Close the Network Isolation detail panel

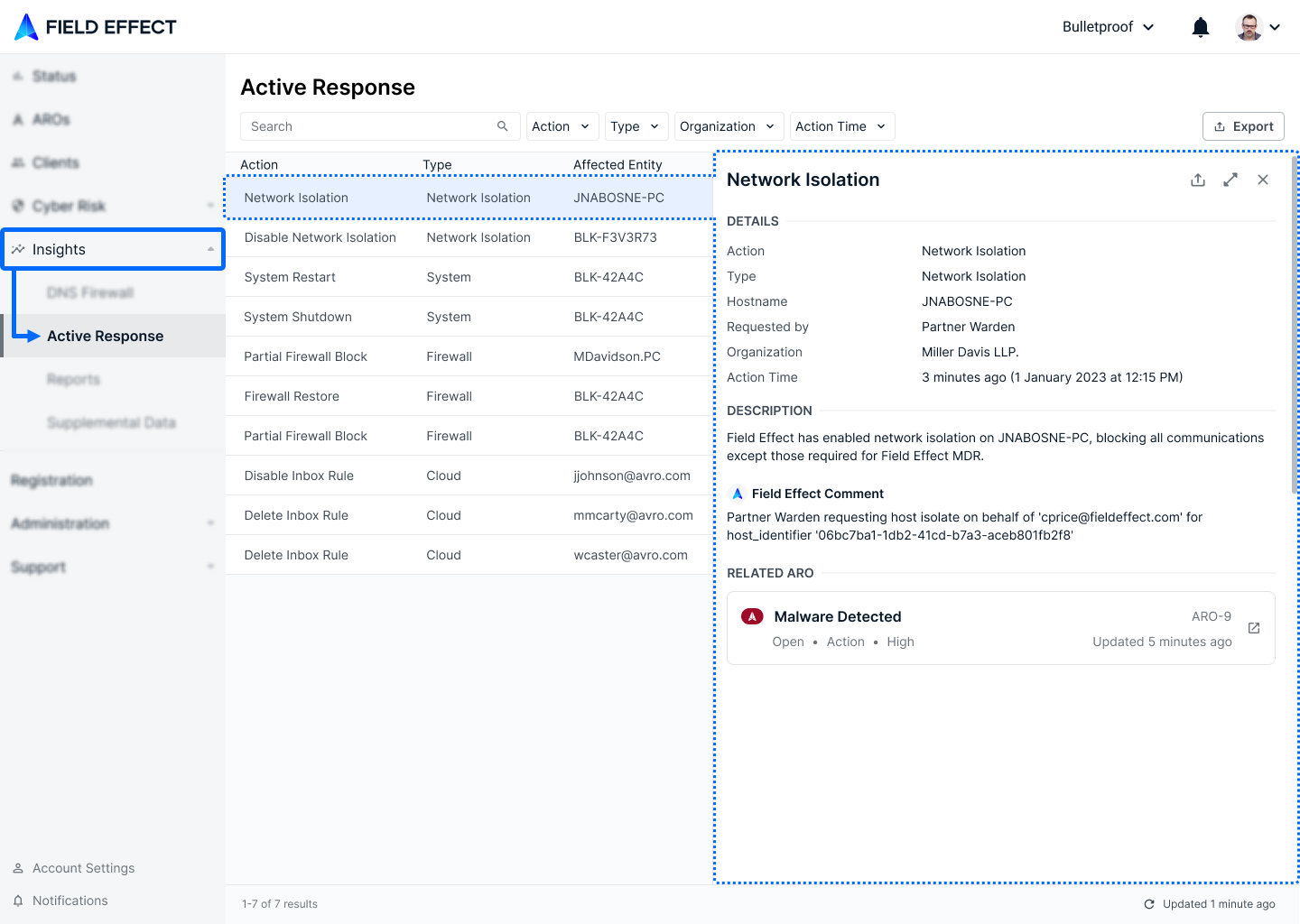click(x=1263, y=180)
